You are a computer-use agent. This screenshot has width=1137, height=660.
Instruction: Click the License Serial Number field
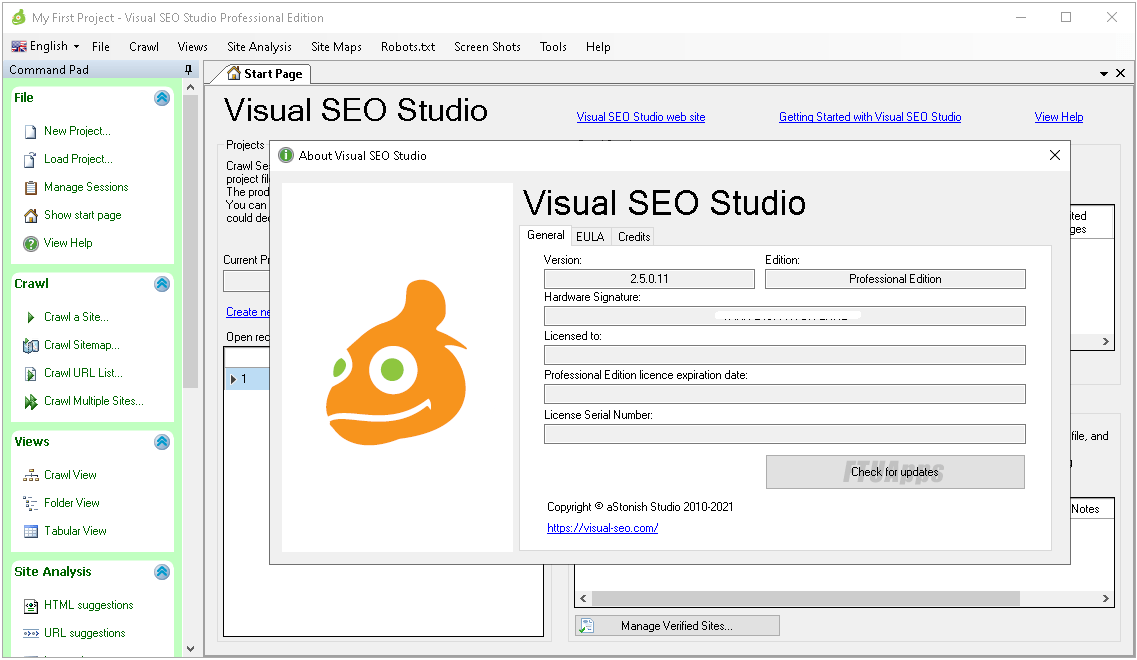click(784, 434)
